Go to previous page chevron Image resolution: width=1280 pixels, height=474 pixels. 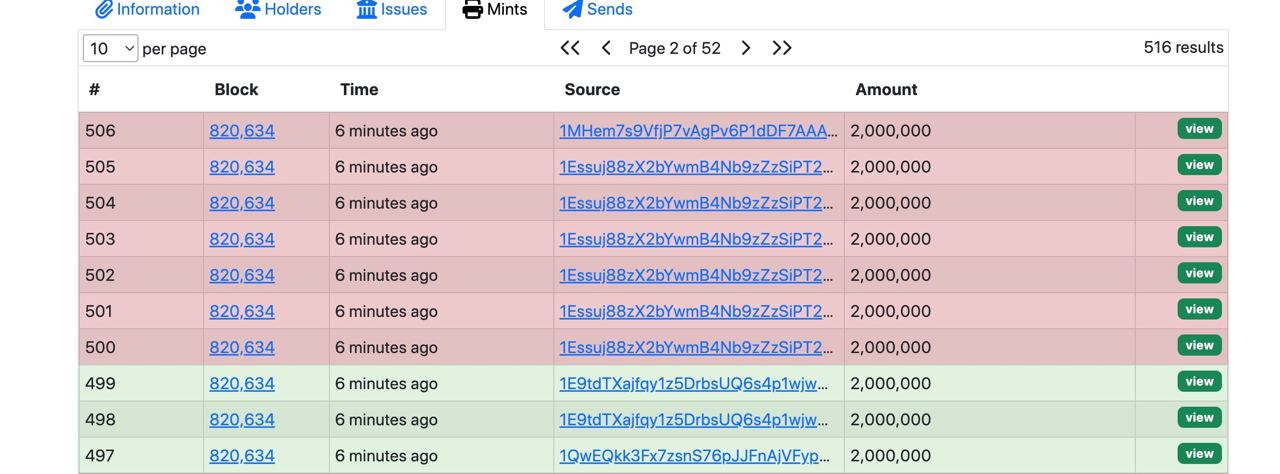point(606,48)
